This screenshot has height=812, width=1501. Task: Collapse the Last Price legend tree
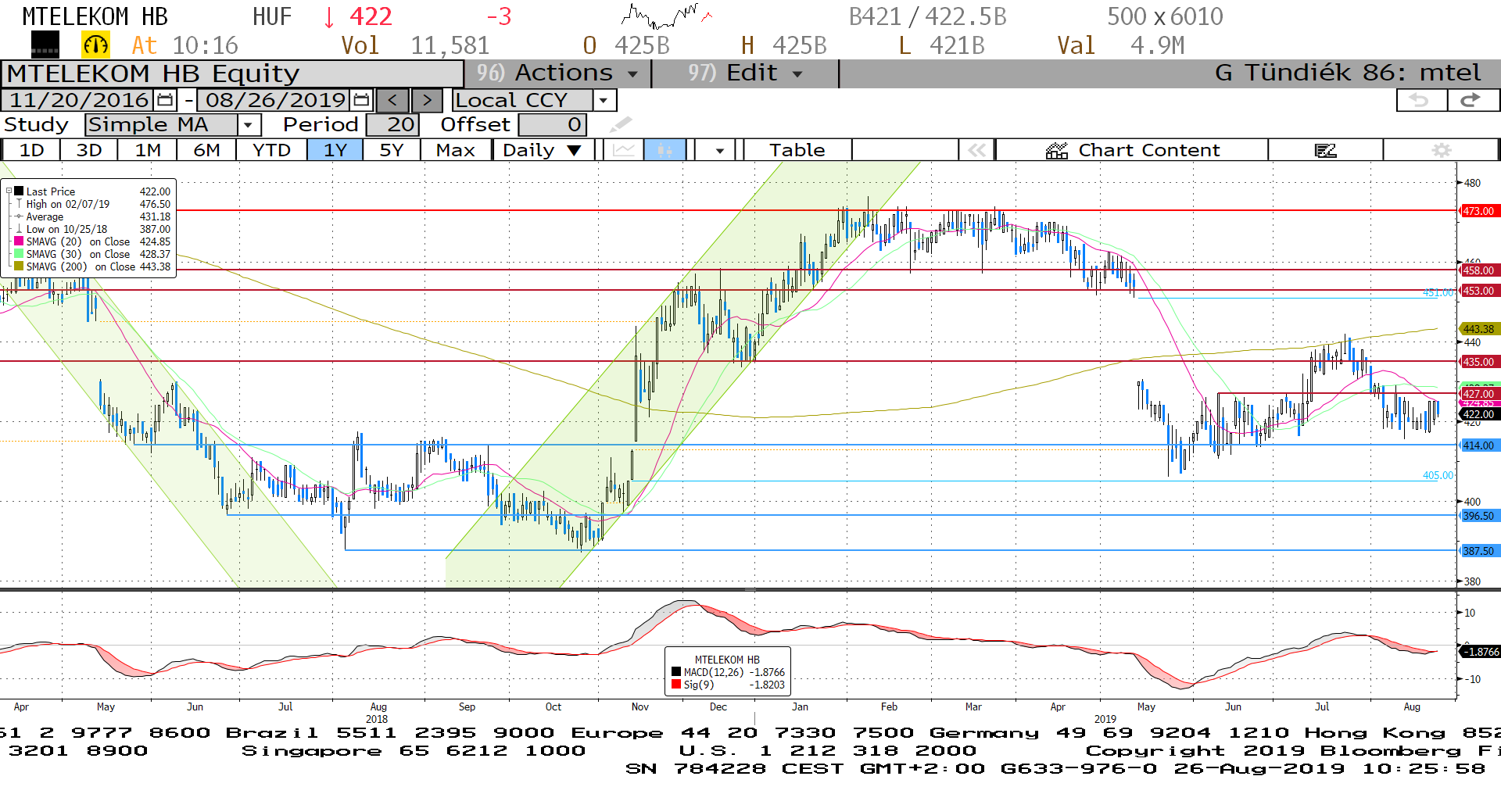pyautogui.click(x=9, y=191)
